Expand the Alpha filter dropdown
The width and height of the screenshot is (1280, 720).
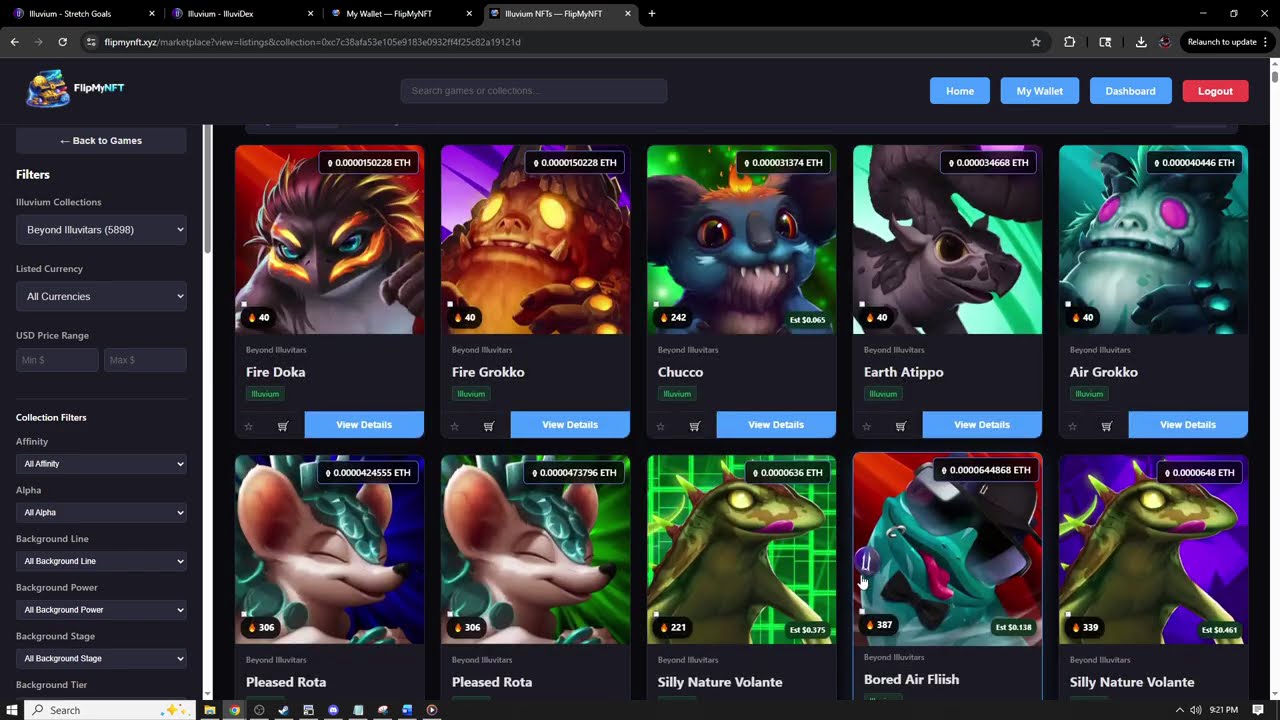pos(101,513)
